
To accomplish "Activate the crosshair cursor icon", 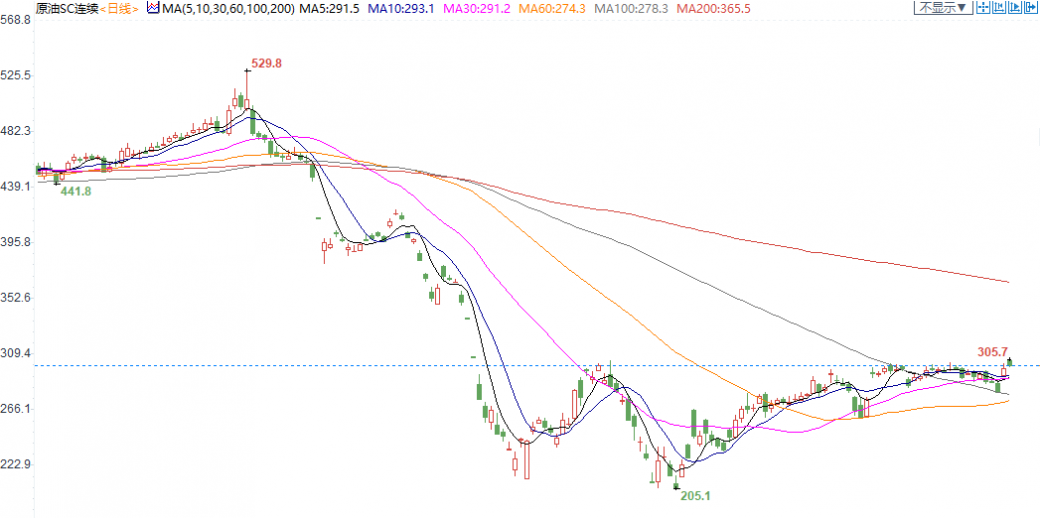I will [x=984, y=8].
